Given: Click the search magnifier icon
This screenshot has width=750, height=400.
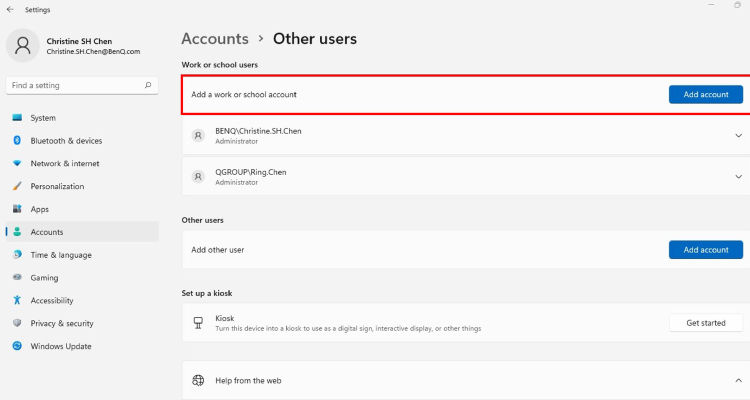Looking at the screenshot, I should click(x=148, y=85).
